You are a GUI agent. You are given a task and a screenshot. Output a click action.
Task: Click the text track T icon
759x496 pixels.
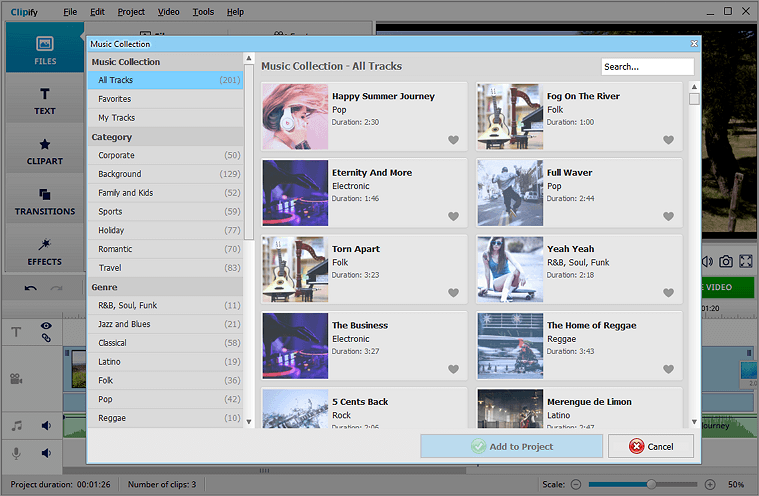[16, 332]
